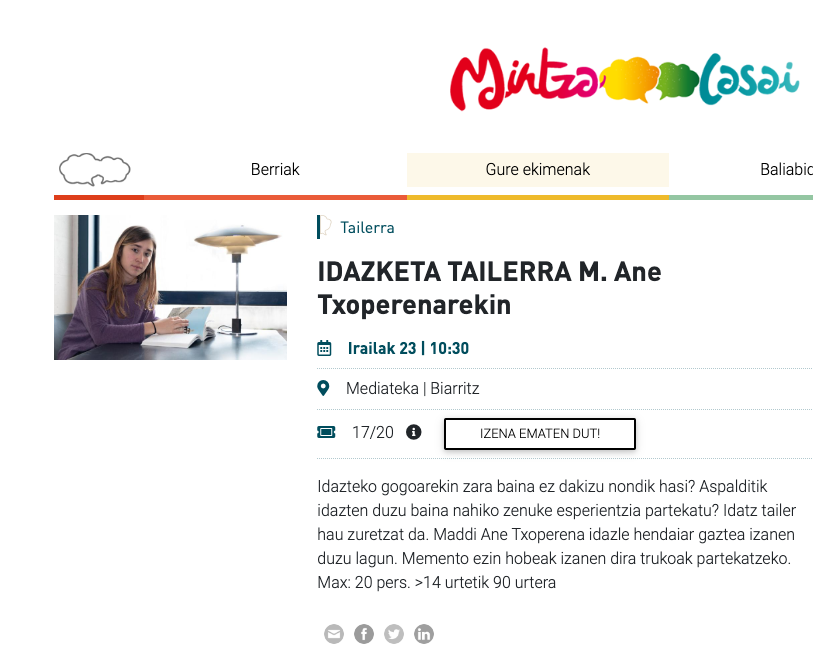Share the event on Twitter
The height and width of the screenshot is (653, 813).
tap(394, 634)
